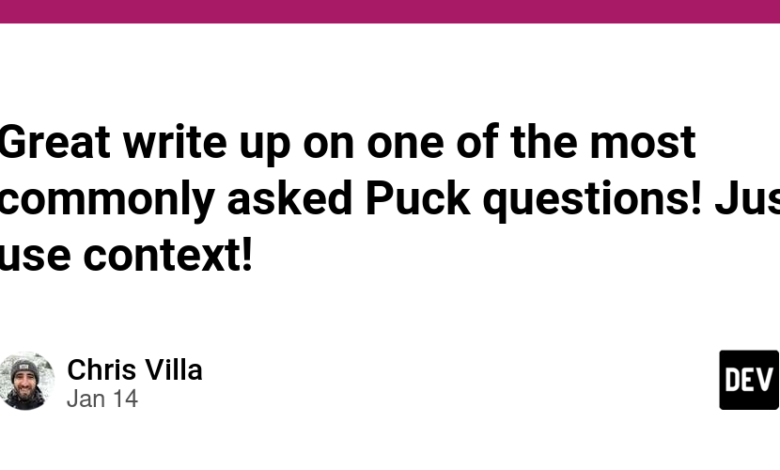780x470 pixels.
Task: Click the word "most" in the headline
Action: click(x=643, y=143)
